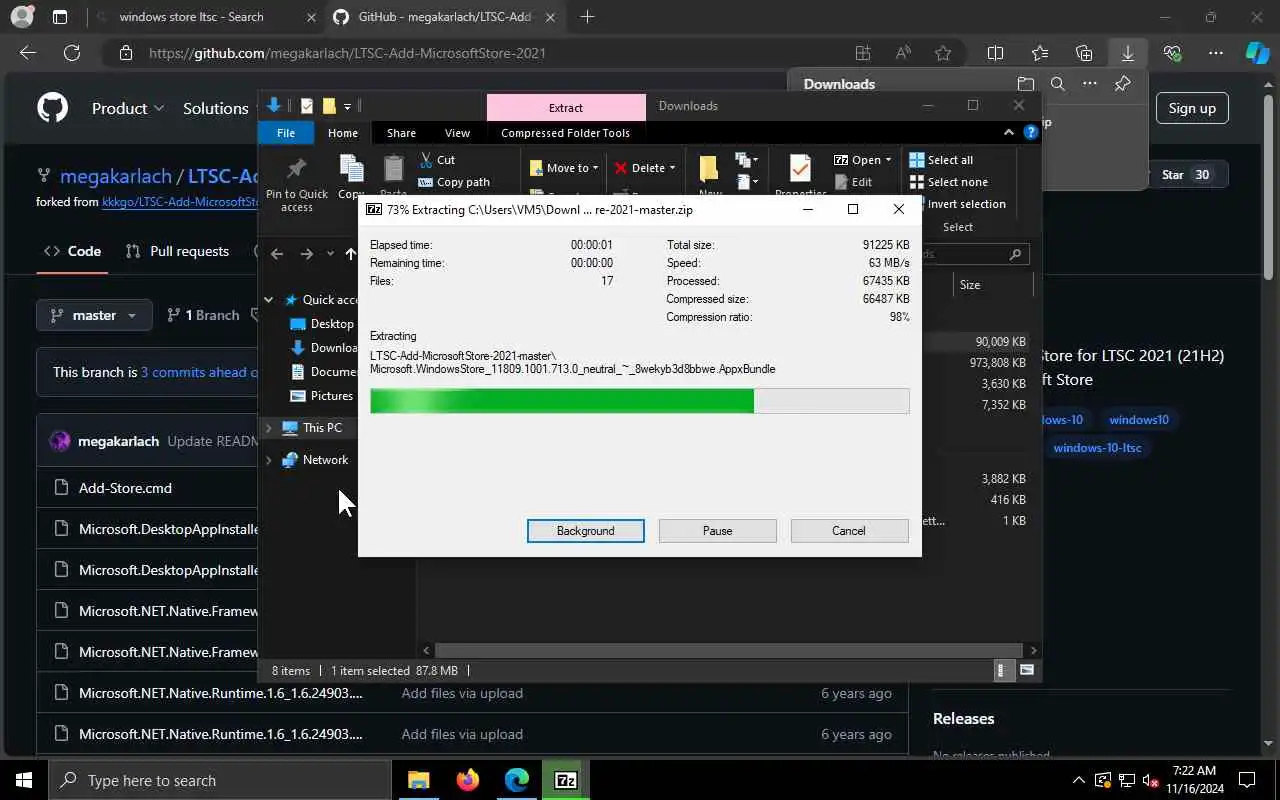Open the Move to dropdown
Viewport: 1280px width, 800px height.
click(564, 168)
